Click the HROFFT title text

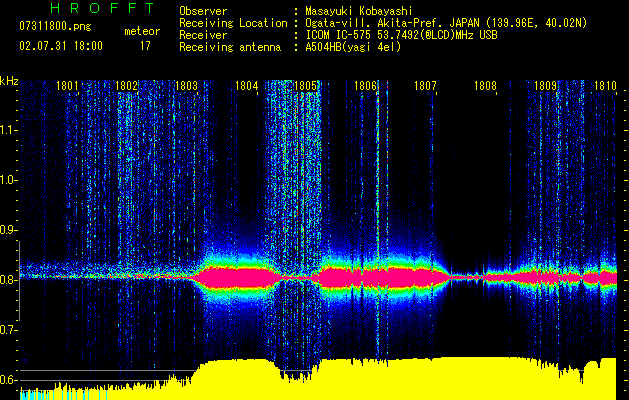click(x=102, y=8)
